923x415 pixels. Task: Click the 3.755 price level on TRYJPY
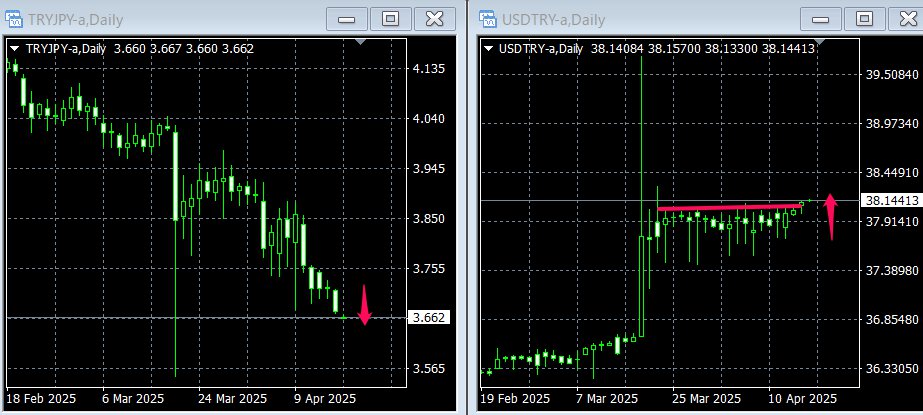pyautogui.click(x=429, y=269)
